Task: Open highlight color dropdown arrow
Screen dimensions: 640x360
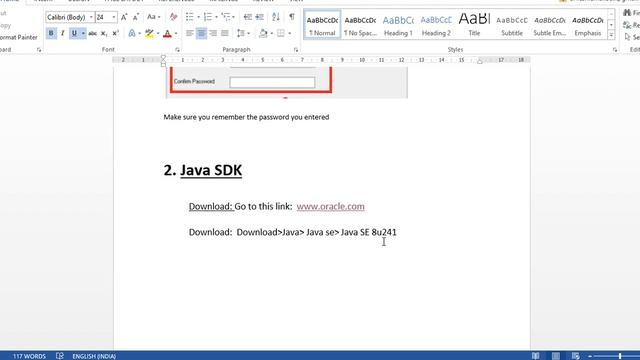Action: click(158, 33)
